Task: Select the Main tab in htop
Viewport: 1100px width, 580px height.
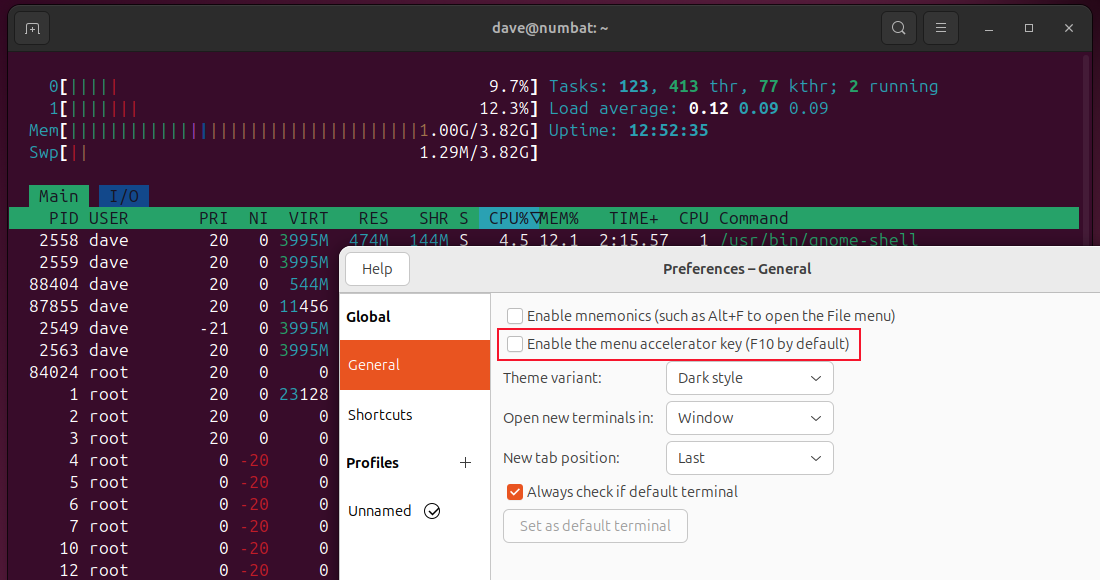Action: [x=58, y=196]
